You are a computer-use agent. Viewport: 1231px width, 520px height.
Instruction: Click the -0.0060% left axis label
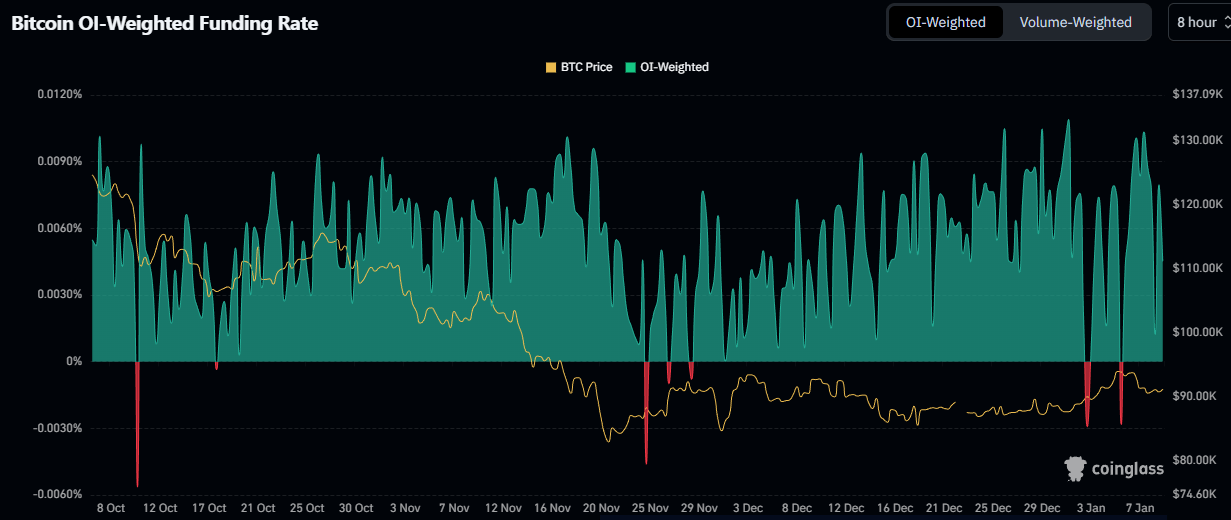[x=58, y=495]
